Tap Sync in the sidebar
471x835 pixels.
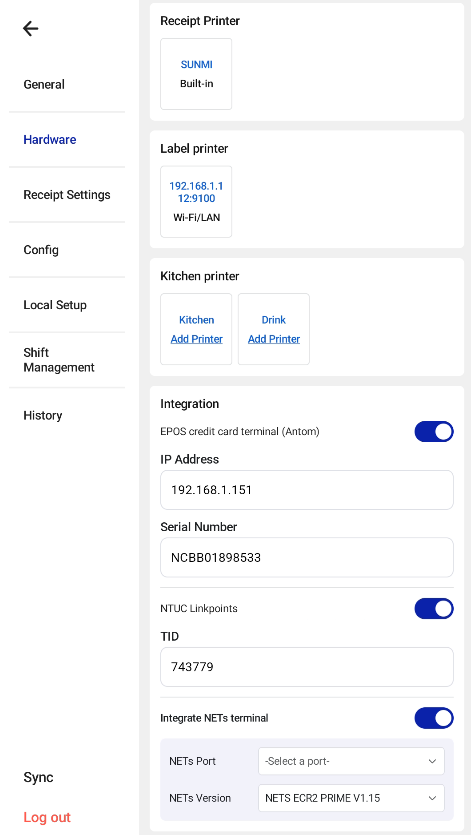pos(38,777)
